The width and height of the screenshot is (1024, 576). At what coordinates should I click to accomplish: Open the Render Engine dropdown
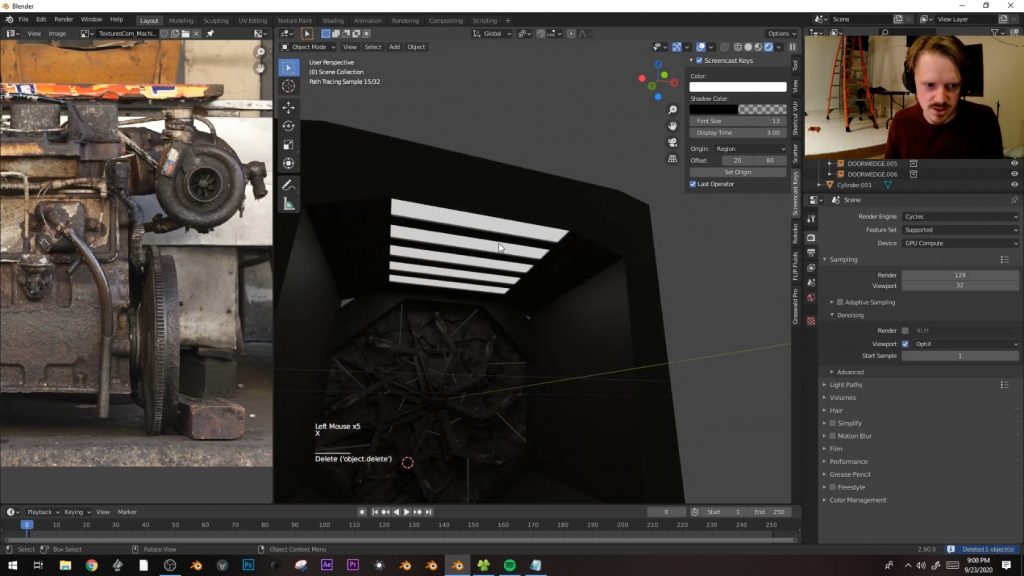click(960, 217)
